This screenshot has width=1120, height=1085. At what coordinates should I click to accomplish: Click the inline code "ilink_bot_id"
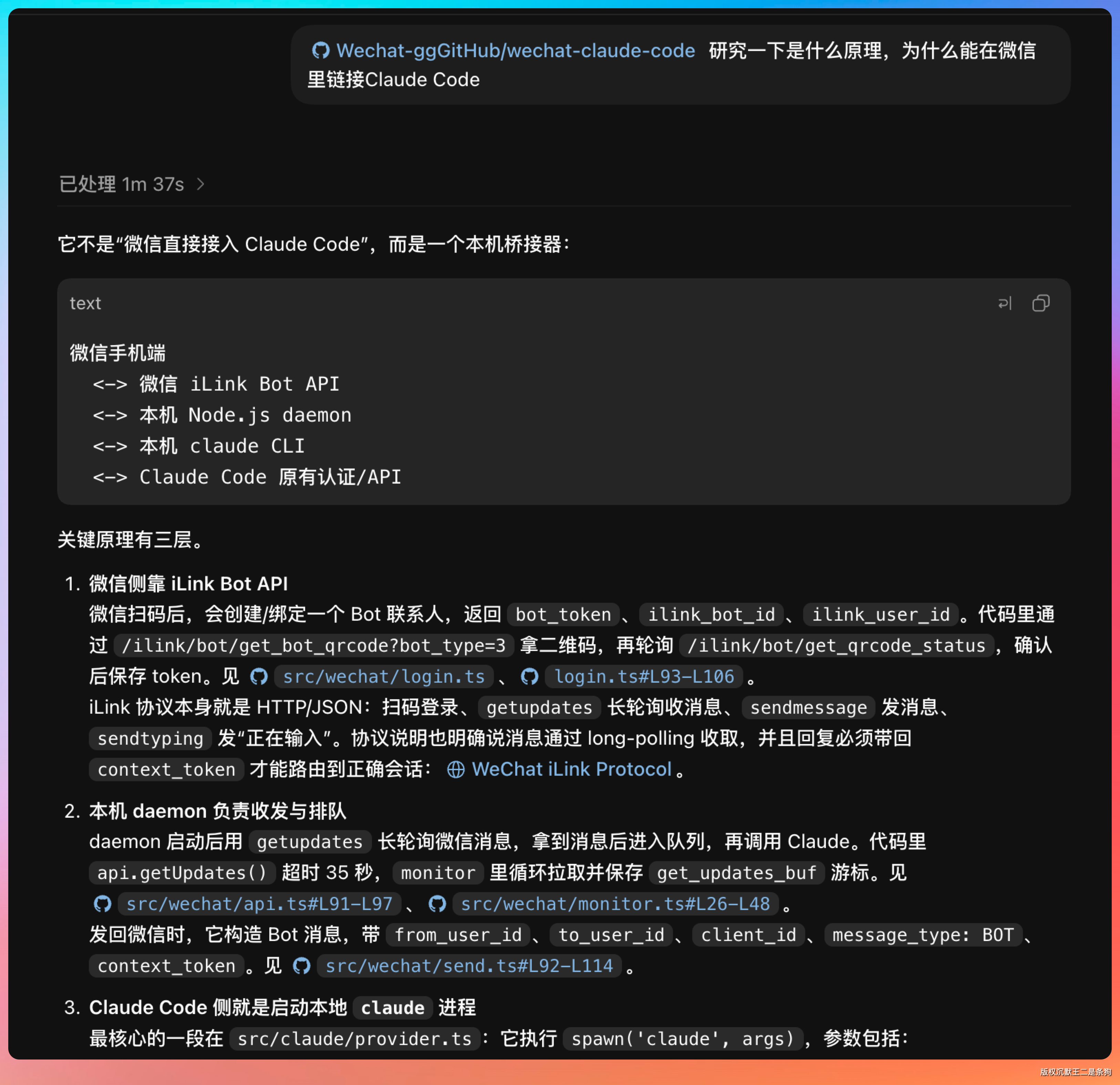(712, 615)
